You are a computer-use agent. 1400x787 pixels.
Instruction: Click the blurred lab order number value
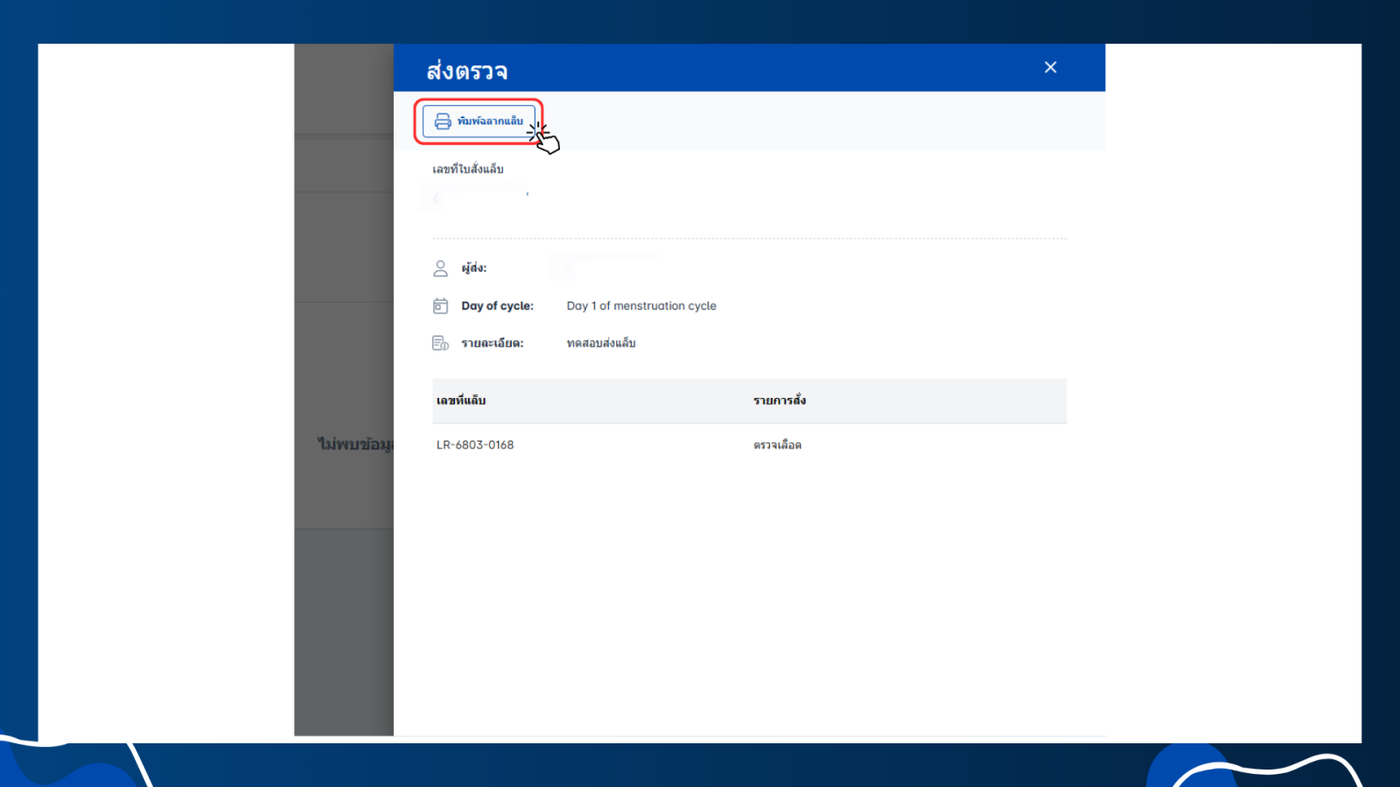(x=481, y=198)
